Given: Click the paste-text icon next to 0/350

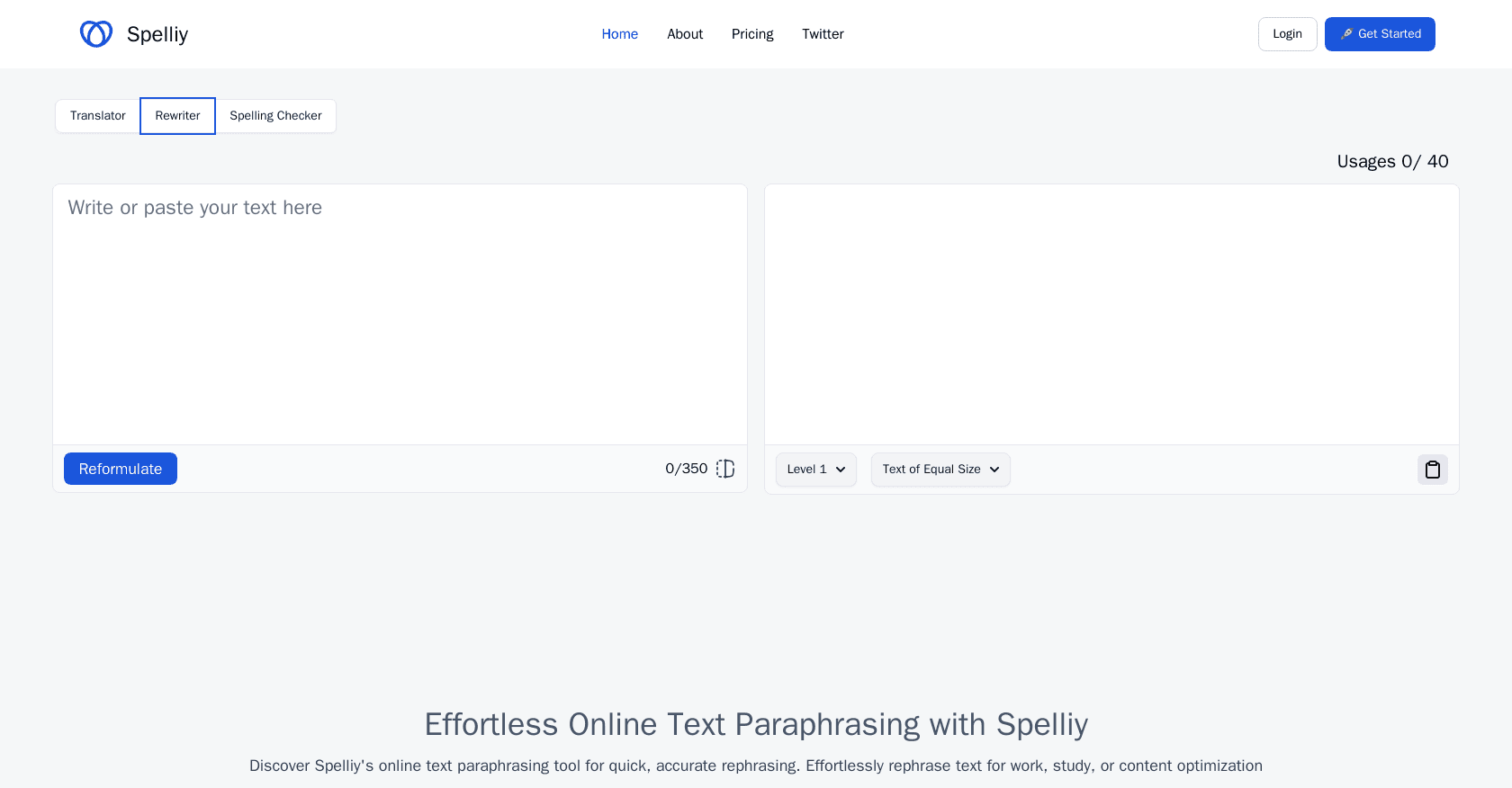Looking at the screenshot, I should [x=725, y=469].
